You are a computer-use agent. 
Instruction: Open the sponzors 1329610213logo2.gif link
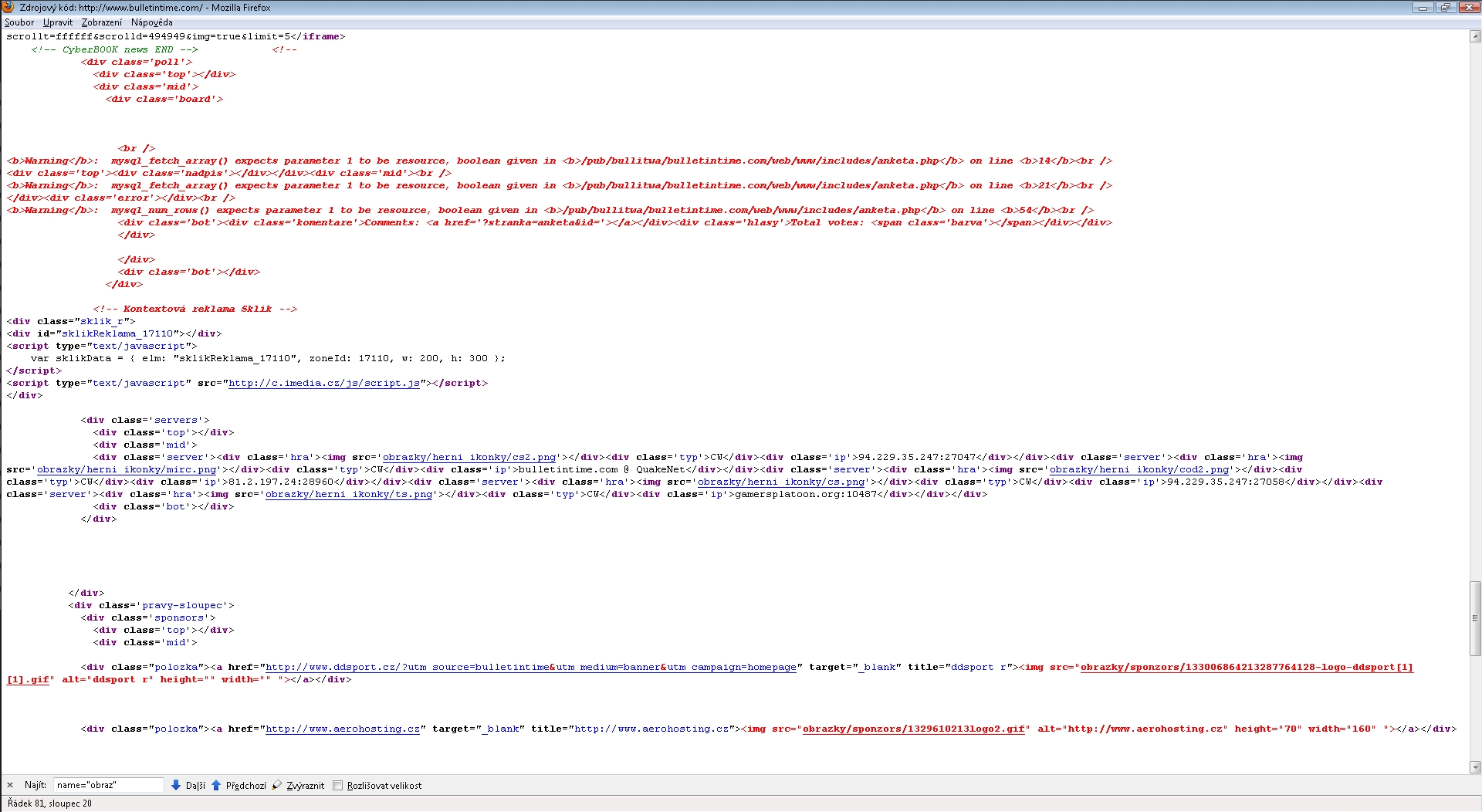[x=914, y=729]
